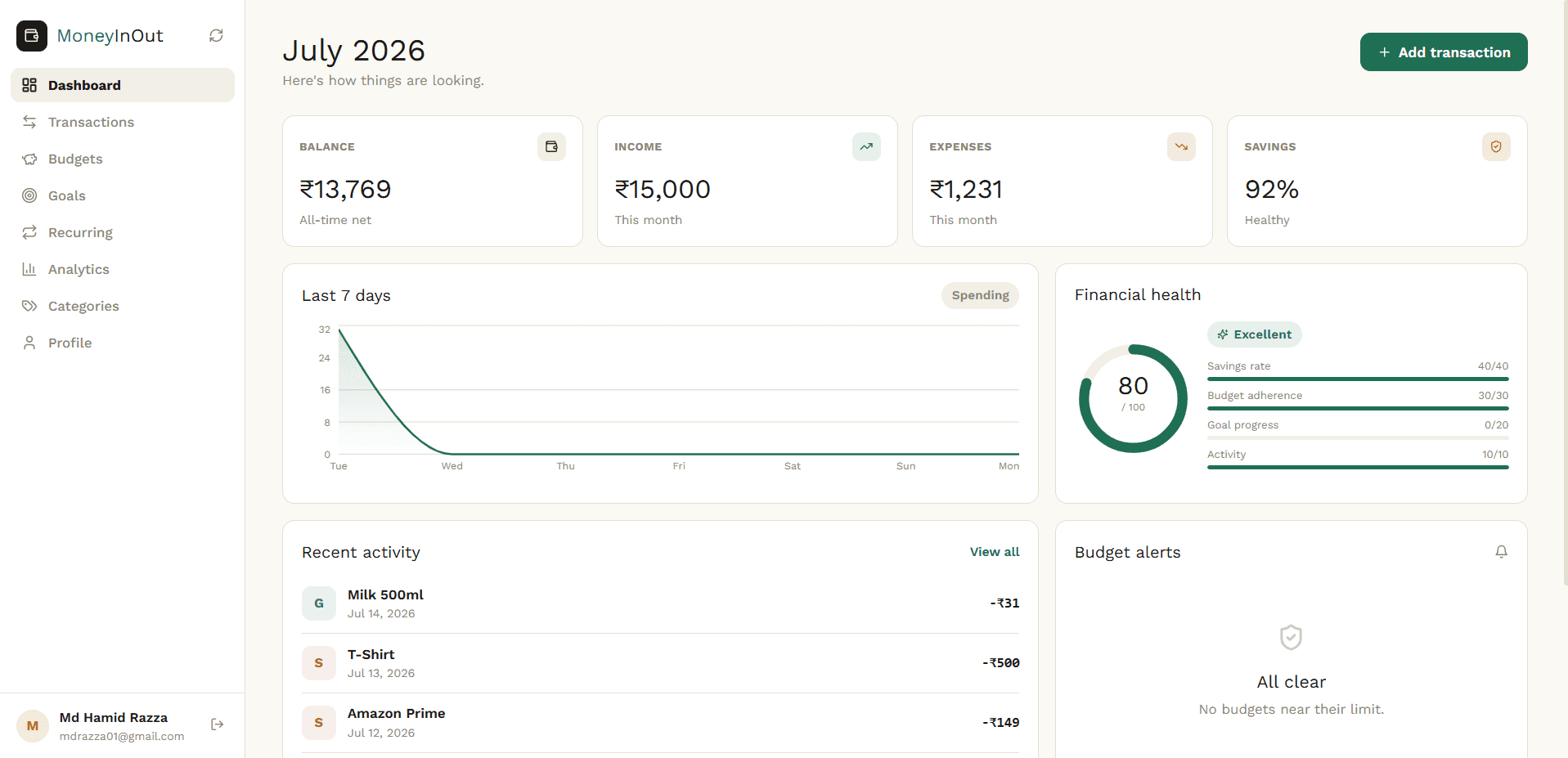Click the trending-up icon on Income card
This screenshot has width=1568, height=758.
866,146
